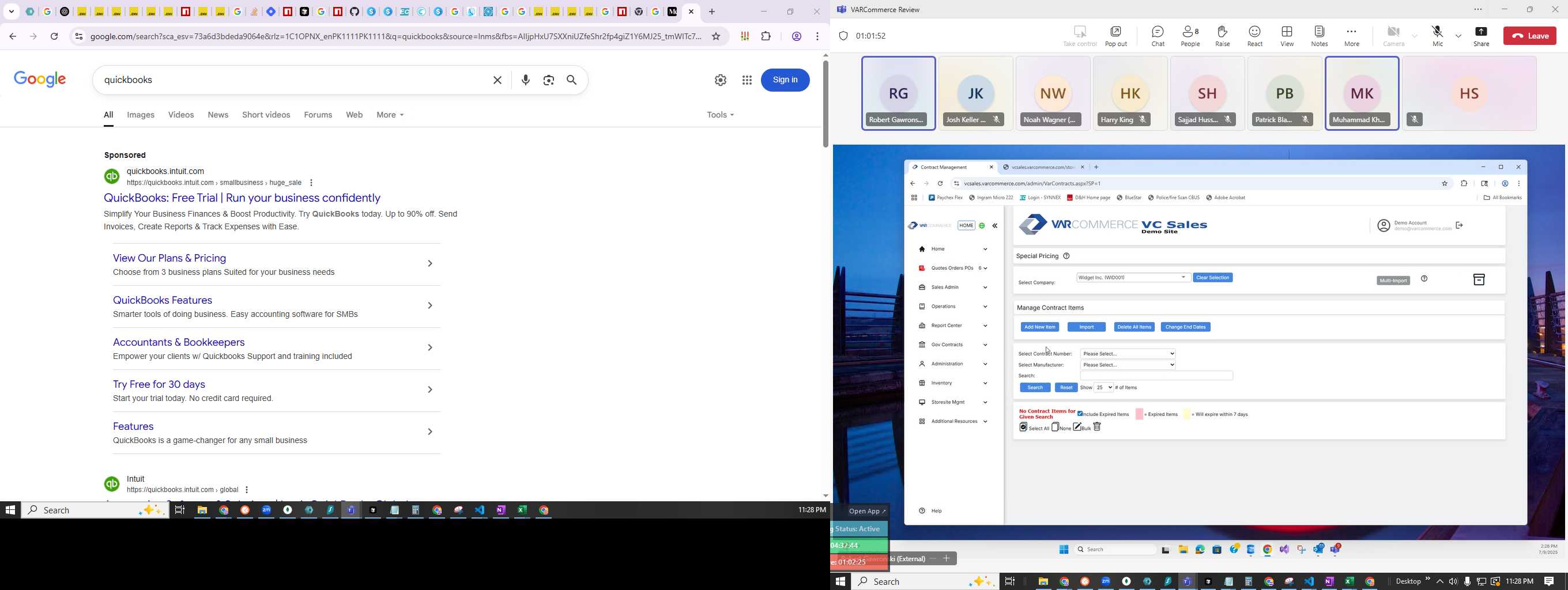Open the Teams chat panel

(1158, 36)
